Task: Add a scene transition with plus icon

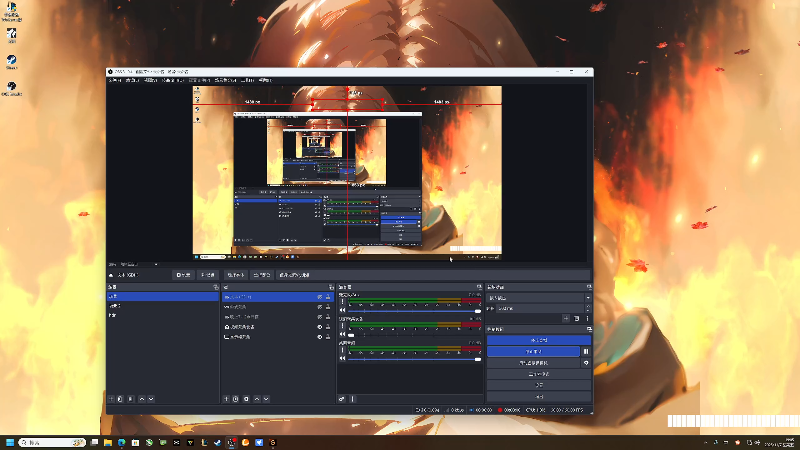Action: pyautogui.click(x=566, y=318)
